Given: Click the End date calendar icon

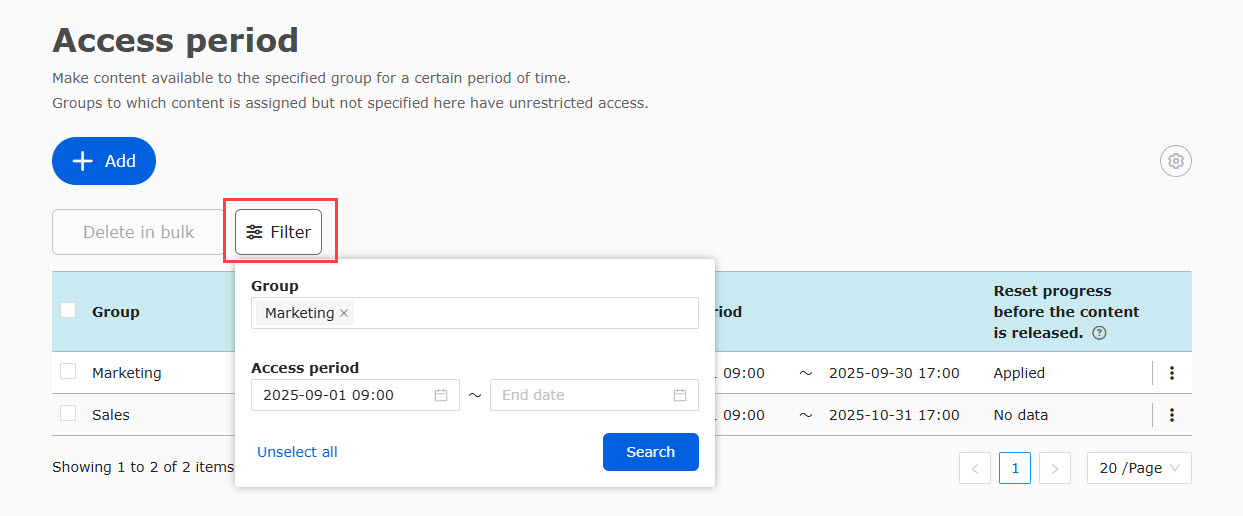Looking at the screenshot, I should click(680, 395).
